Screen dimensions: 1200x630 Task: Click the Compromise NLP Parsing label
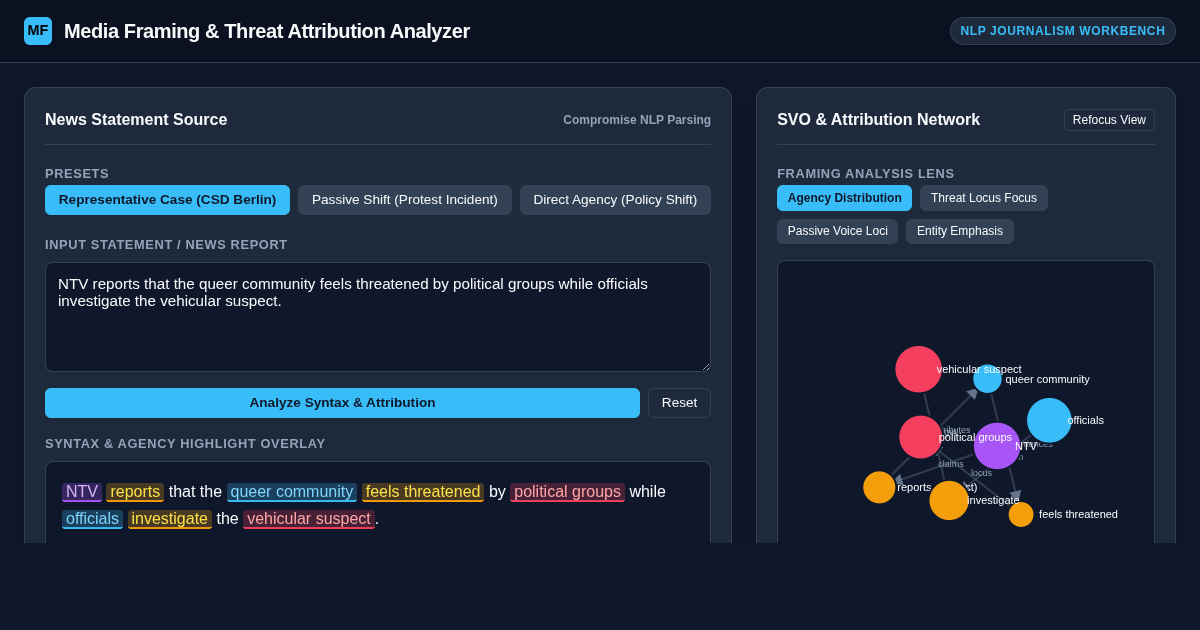637,120
